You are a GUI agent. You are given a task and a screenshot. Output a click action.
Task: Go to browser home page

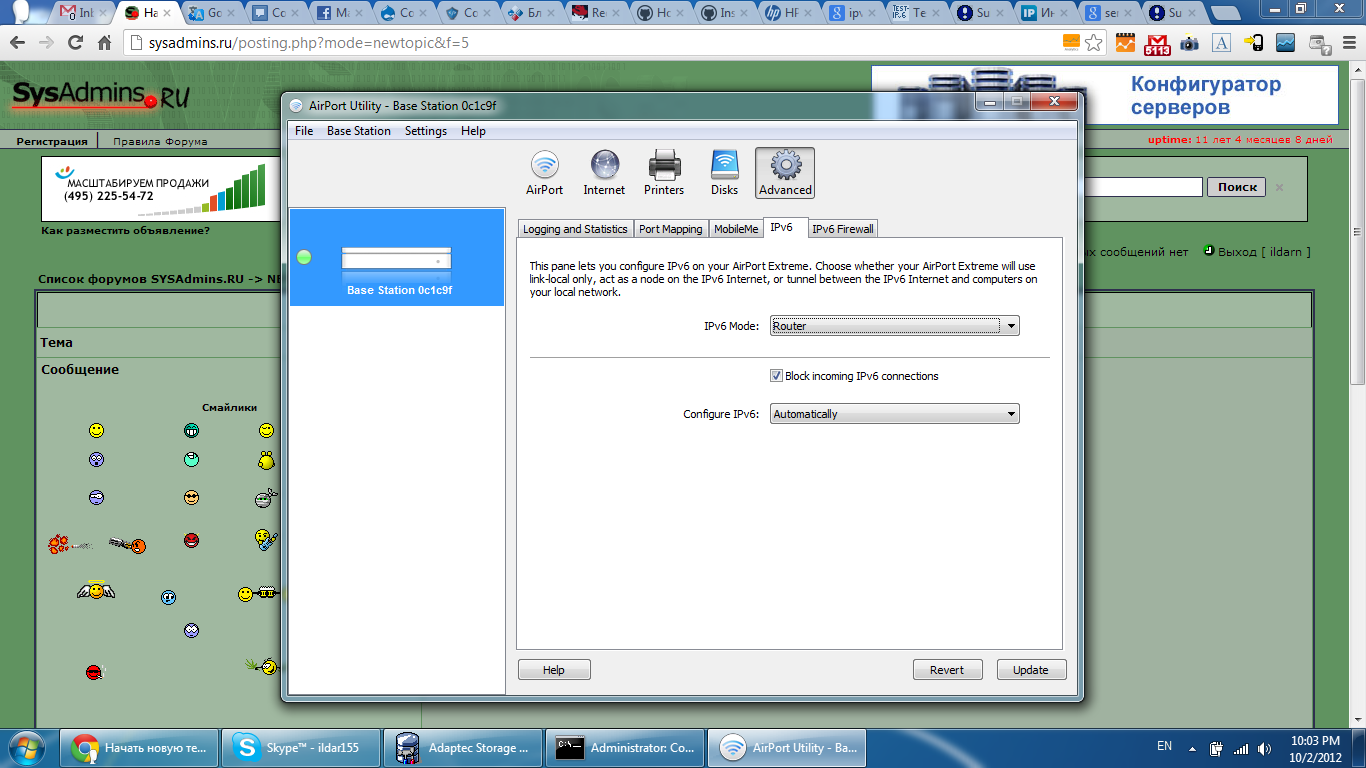click(104, 43)
